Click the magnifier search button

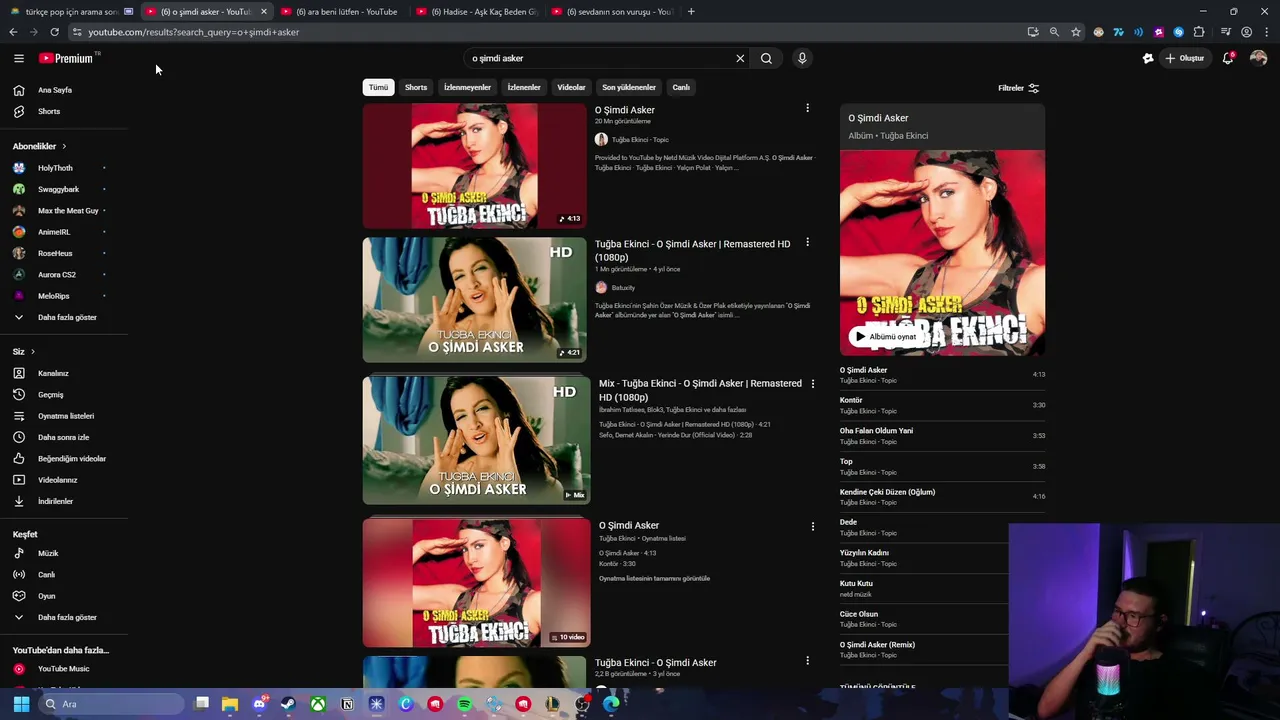pyautogui.click(x=766, y=58)
